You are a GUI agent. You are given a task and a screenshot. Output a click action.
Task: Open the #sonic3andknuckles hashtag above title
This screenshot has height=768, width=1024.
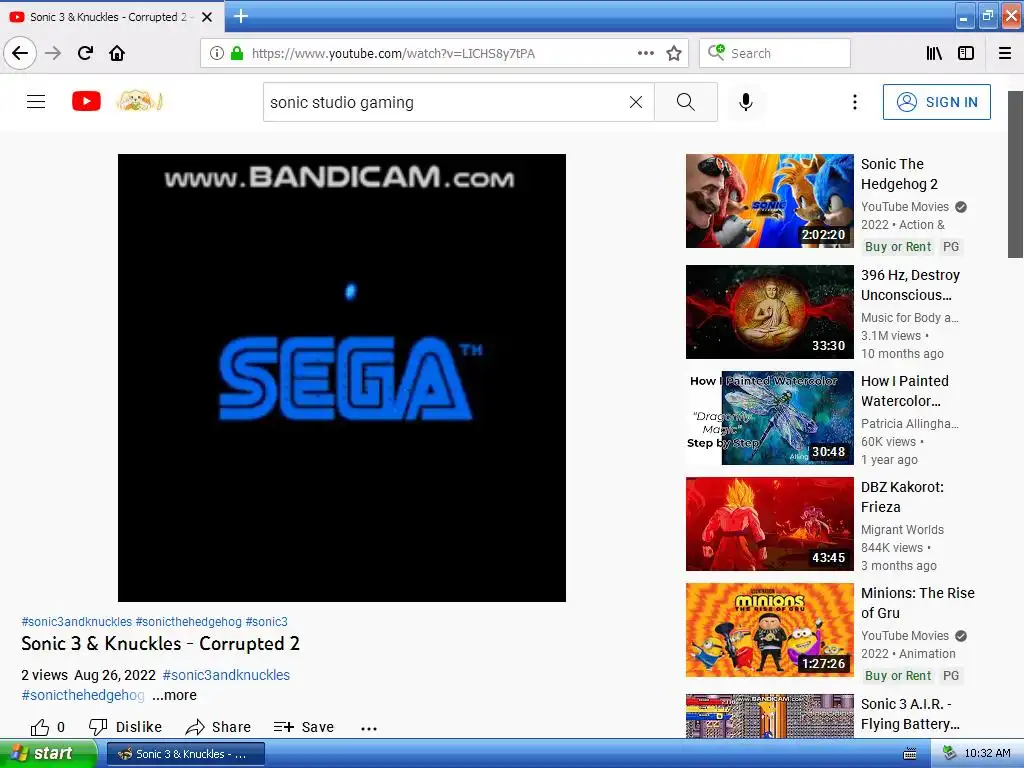point(76,622)
